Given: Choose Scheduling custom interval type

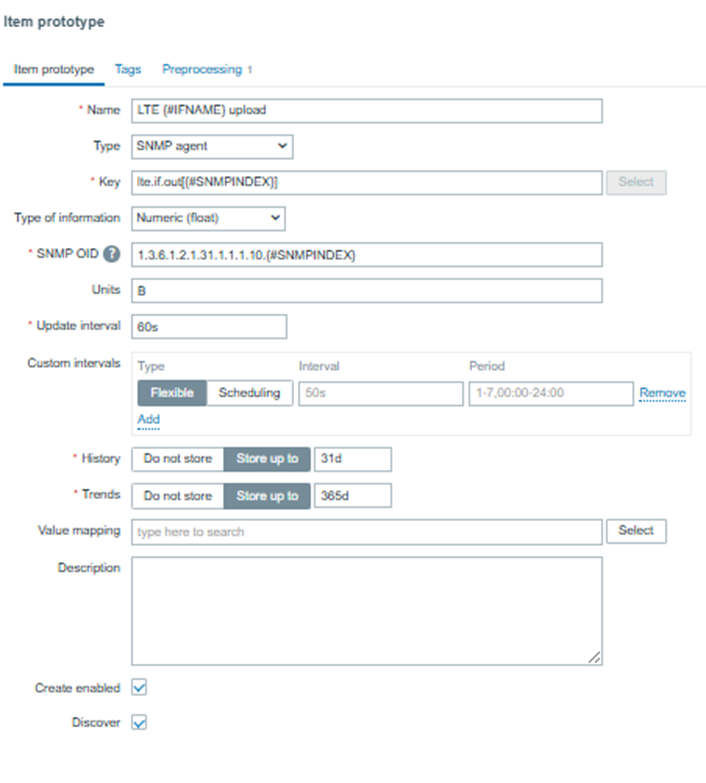Looking at the screenshot, I should (249, 393).
